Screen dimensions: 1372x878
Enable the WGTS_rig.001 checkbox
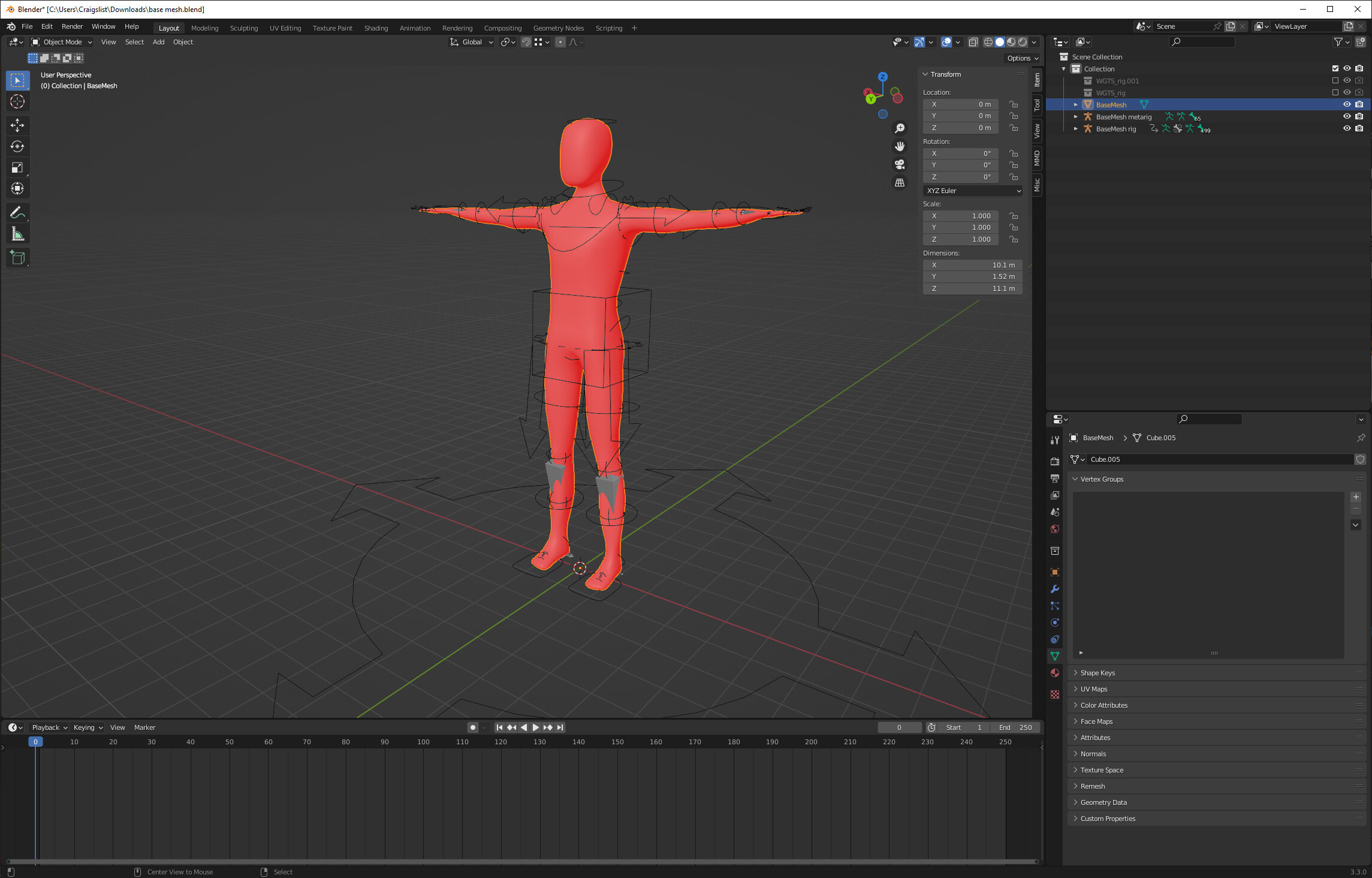coord(1335,80)
